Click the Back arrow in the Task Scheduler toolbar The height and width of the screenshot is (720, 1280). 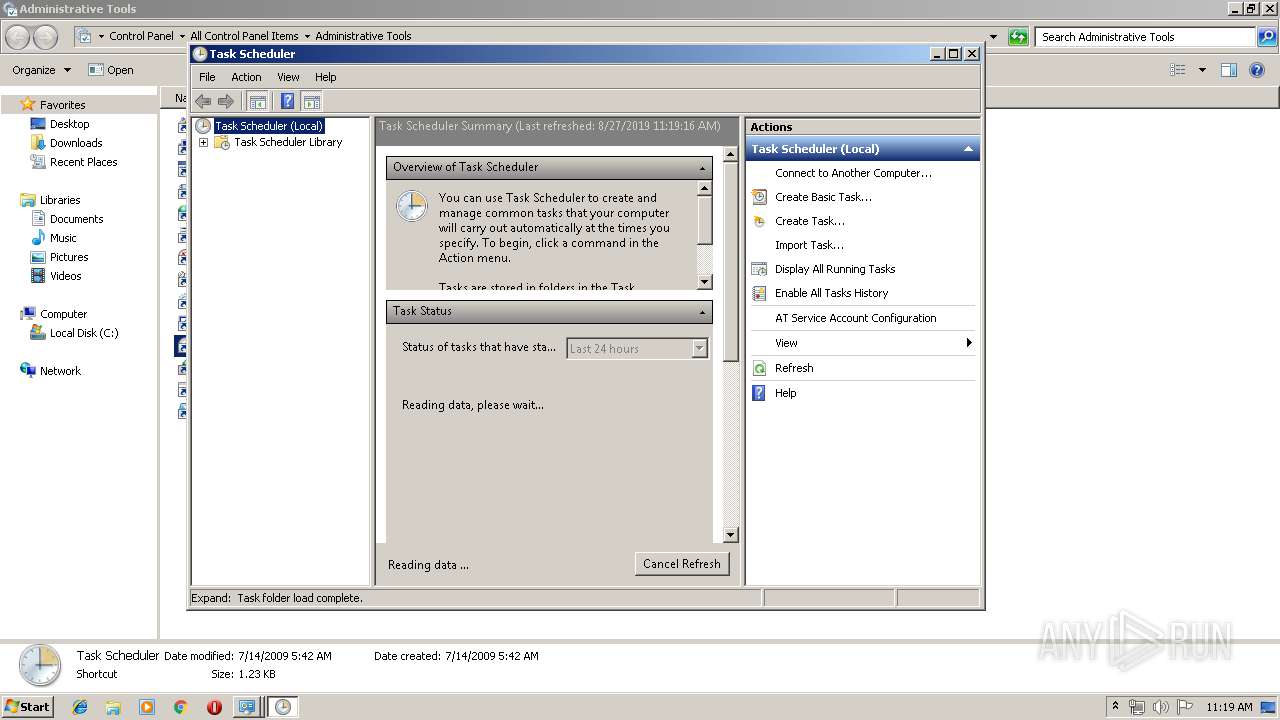click(203, 101)
